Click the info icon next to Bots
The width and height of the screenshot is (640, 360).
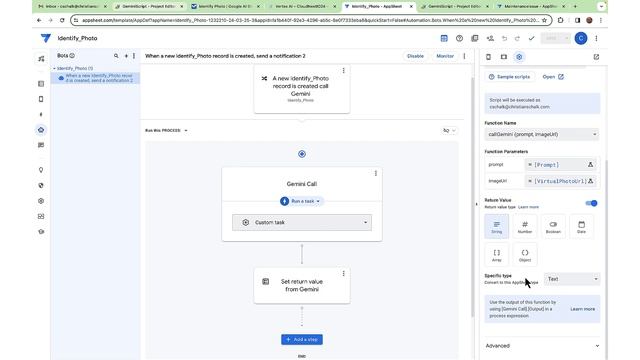(x=72, y=56)
